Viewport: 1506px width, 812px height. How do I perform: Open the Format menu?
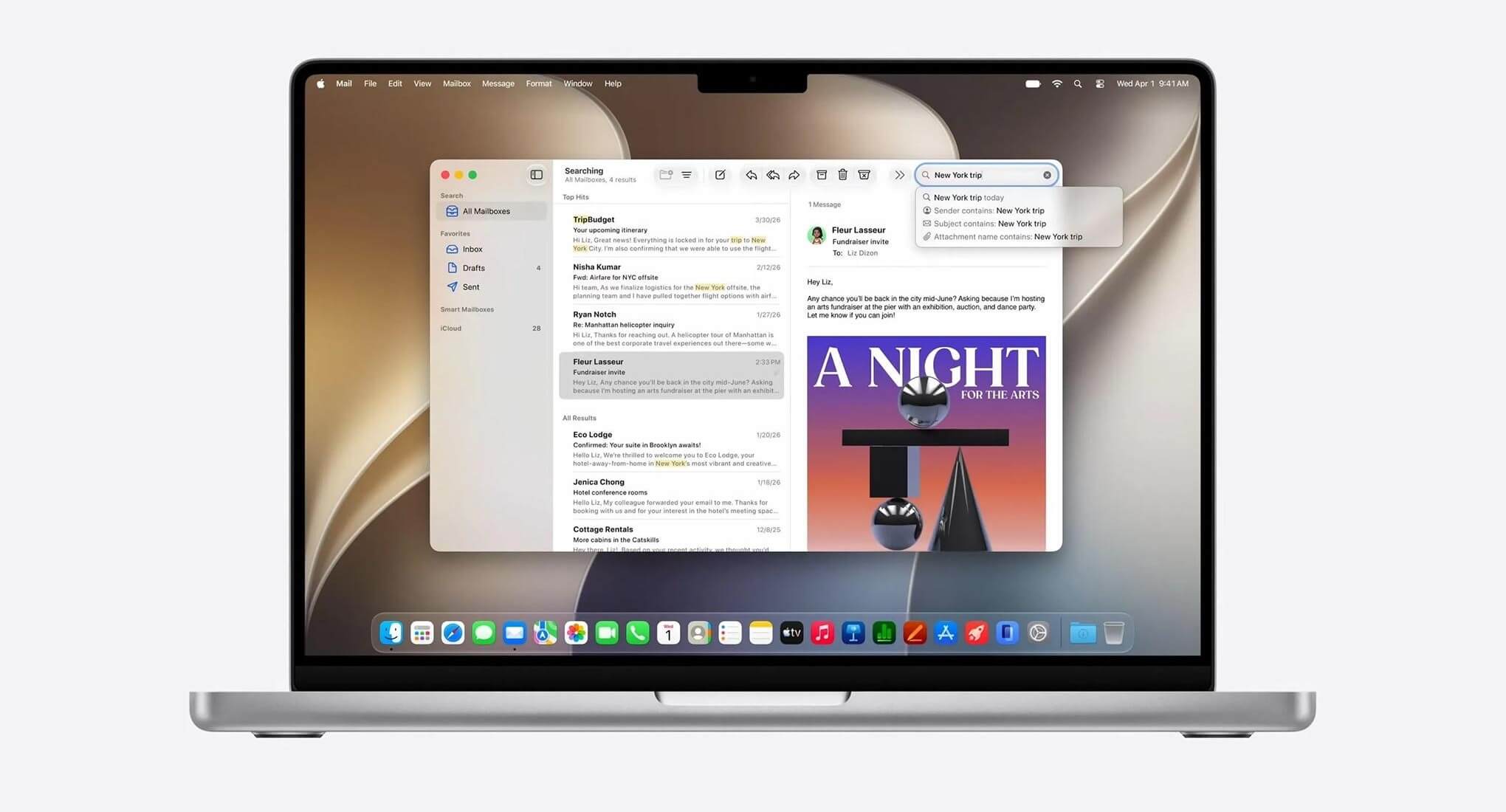[539, 83]
